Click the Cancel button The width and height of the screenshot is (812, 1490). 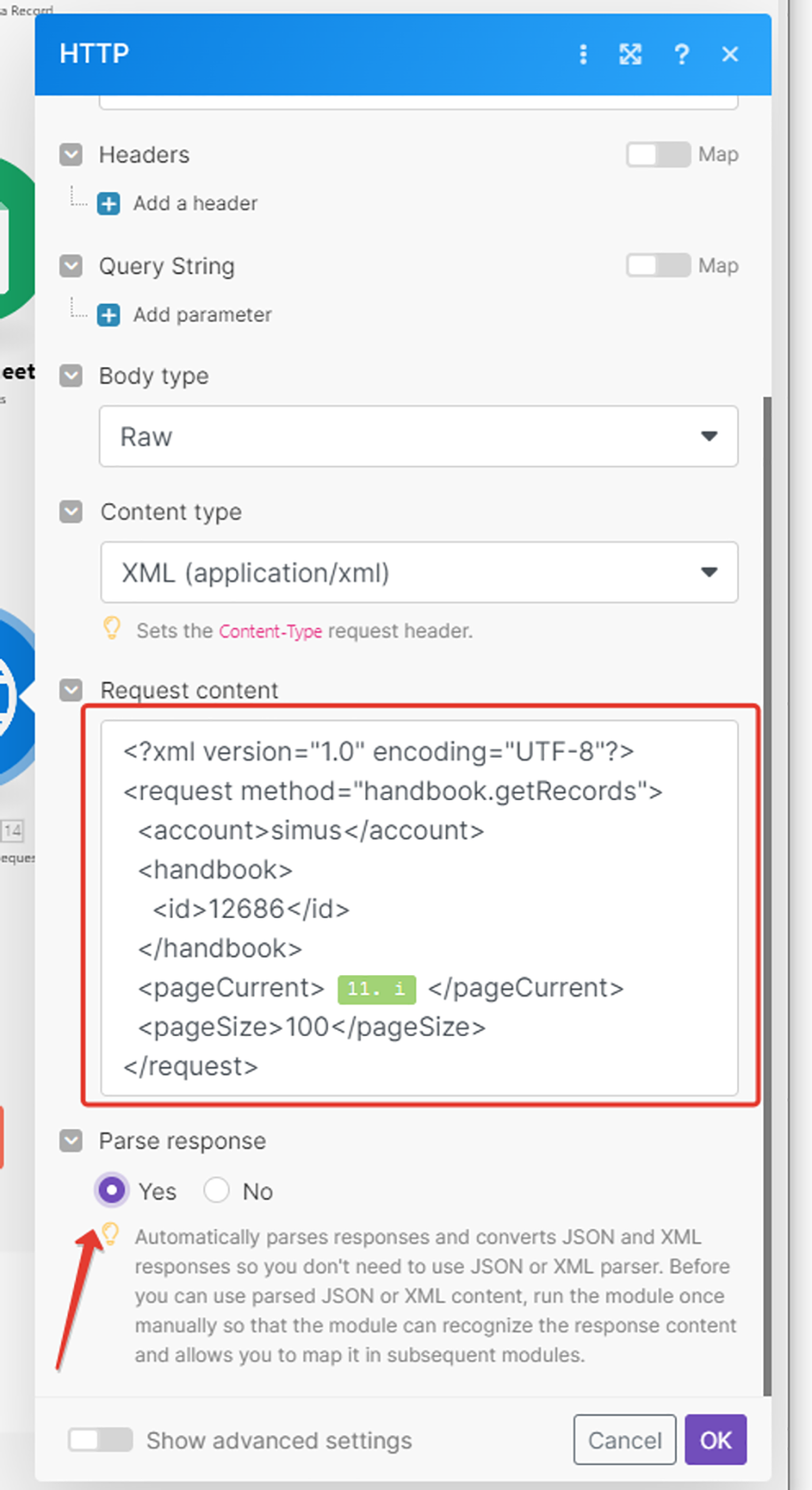point(625,1439)
